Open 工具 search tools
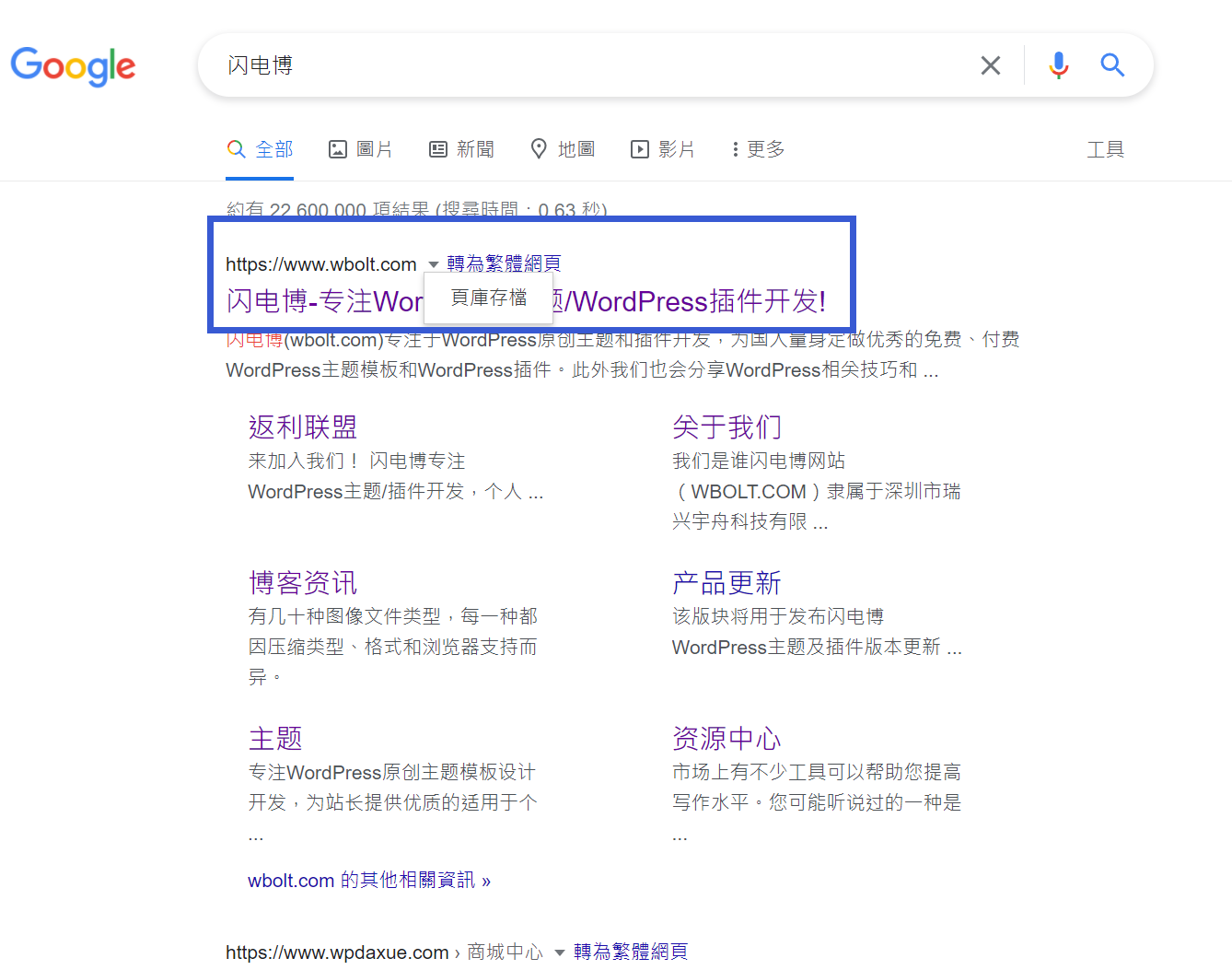The width and height of the screenshot is (1232, 970). coord(1105,148)
